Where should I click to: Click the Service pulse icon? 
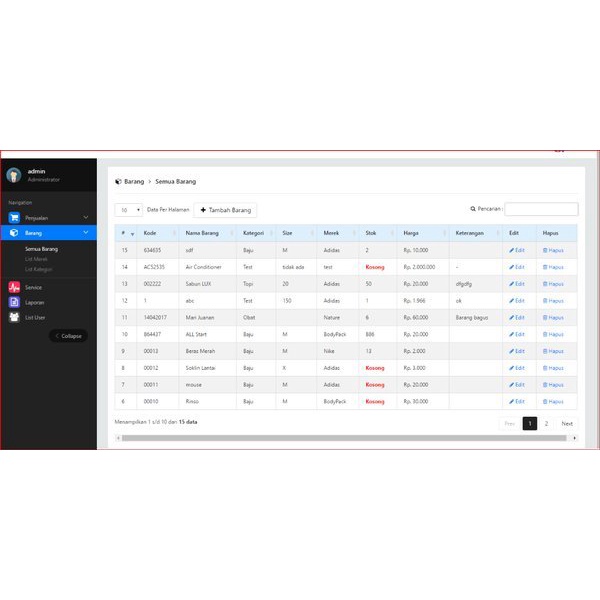pos(14,287)
